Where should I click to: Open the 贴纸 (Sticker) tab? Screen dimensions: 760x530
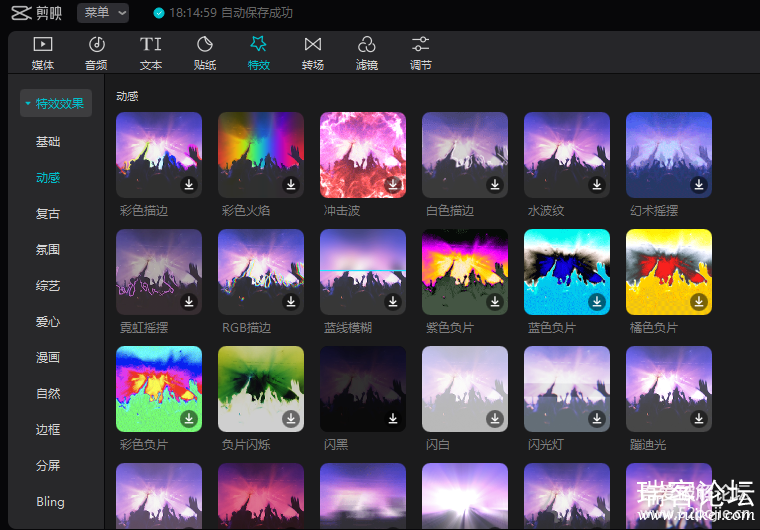(x=205, y=53)
